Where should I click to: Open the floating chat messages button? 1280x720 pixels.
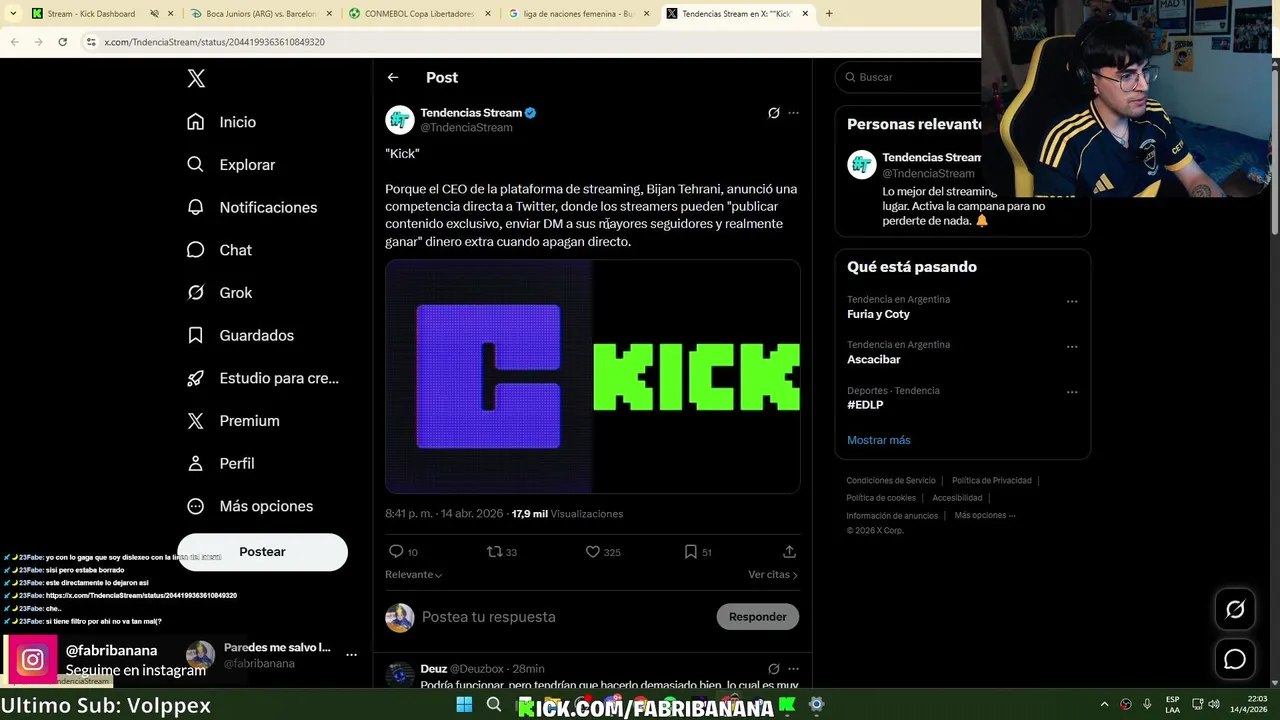[1235, 659]
